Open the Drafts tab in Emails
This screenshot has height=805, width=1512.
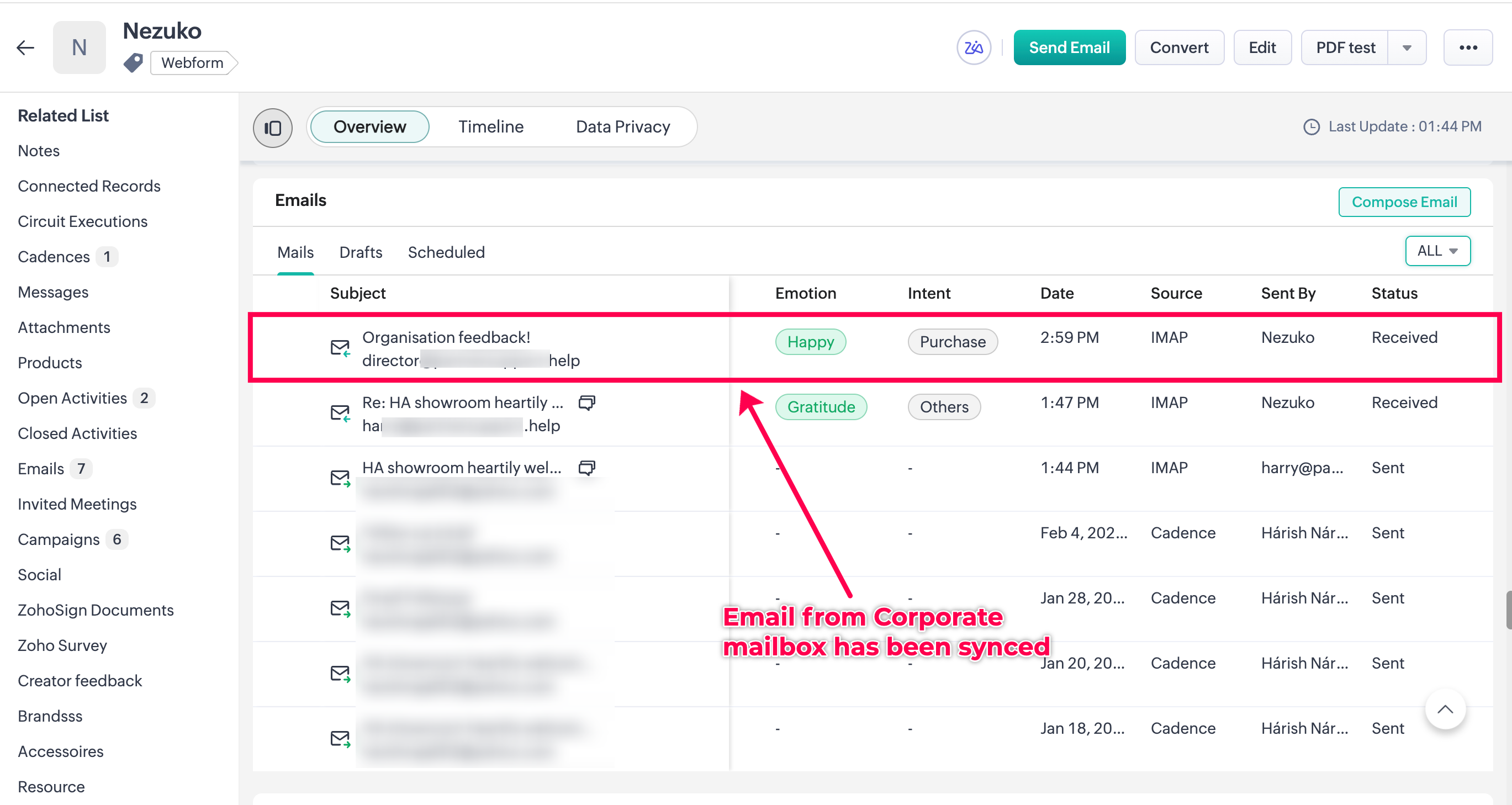click(361, 252)
